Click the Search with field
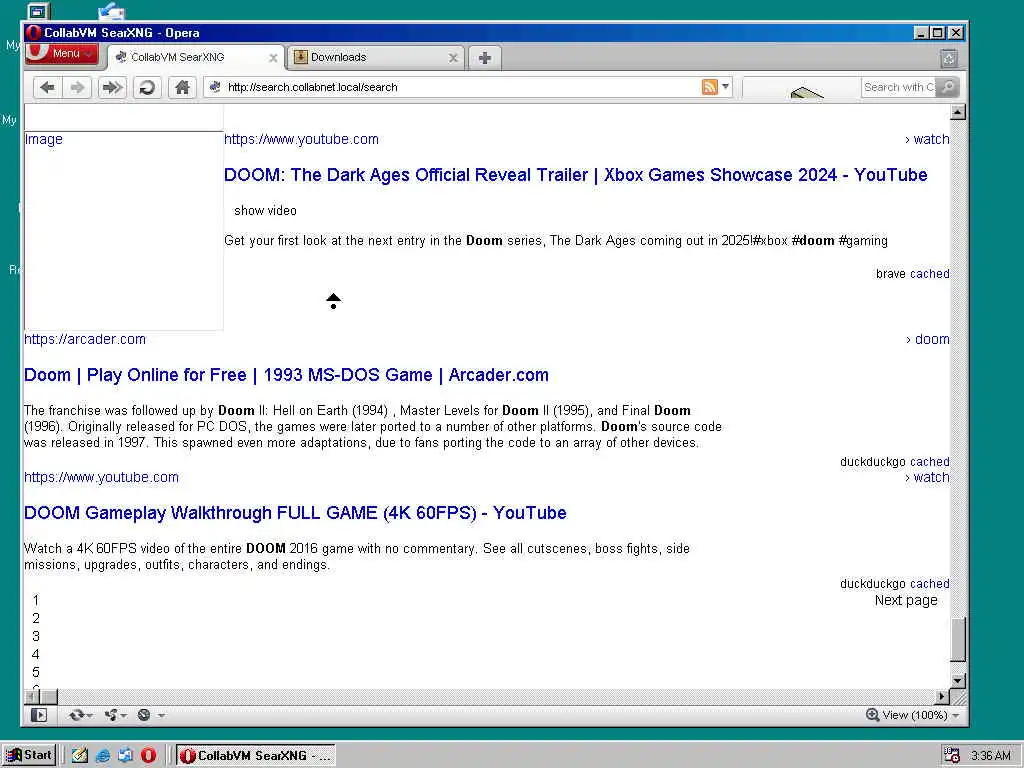This screenshot has height=768, width=1024. click(898, 87)
